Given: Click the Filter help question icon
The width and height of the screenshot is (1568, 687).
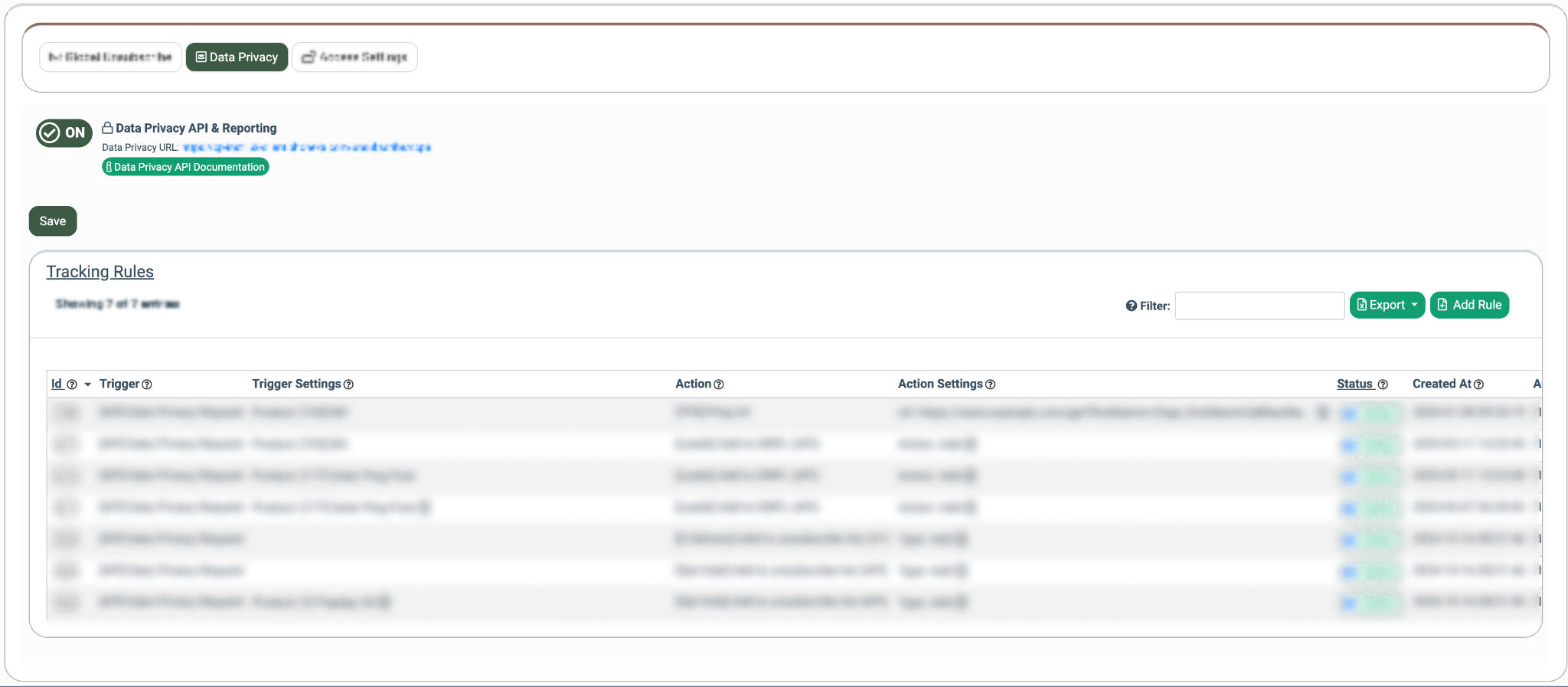Looking at the screenshot, I should point(1131,306).
